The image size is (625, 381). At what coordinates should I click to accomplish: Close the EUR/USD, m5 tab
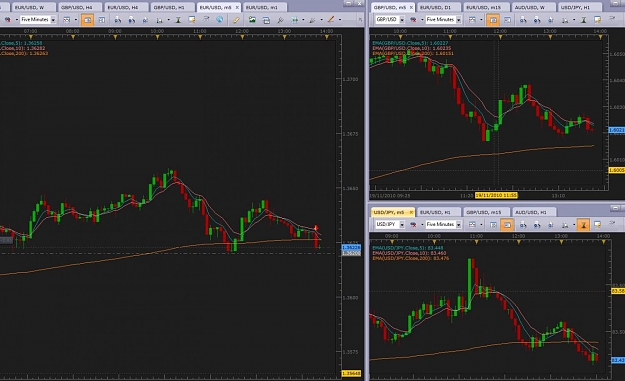238,7
